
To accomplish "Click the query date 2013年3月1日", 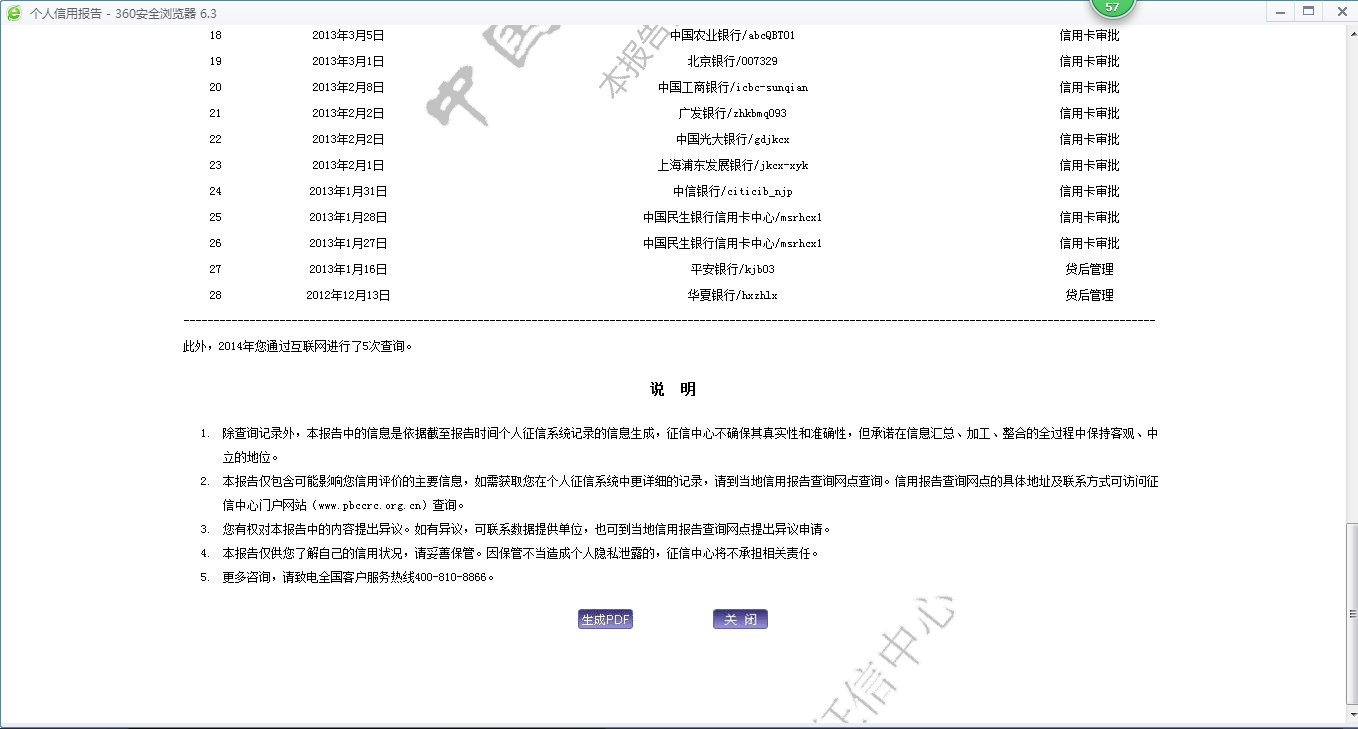I will pyautogui.click(x=348, y=61).
